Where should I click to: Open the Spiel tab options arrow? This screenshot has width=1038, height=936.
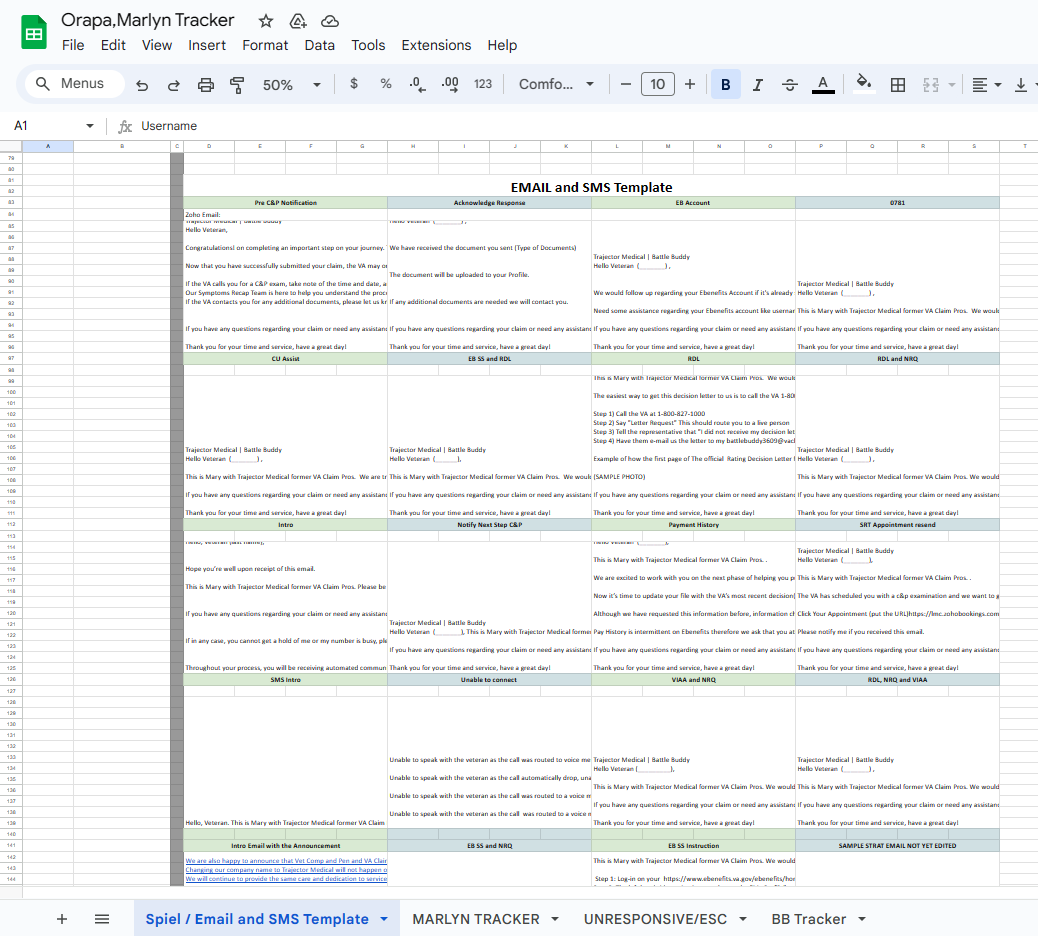pos(384,919)
